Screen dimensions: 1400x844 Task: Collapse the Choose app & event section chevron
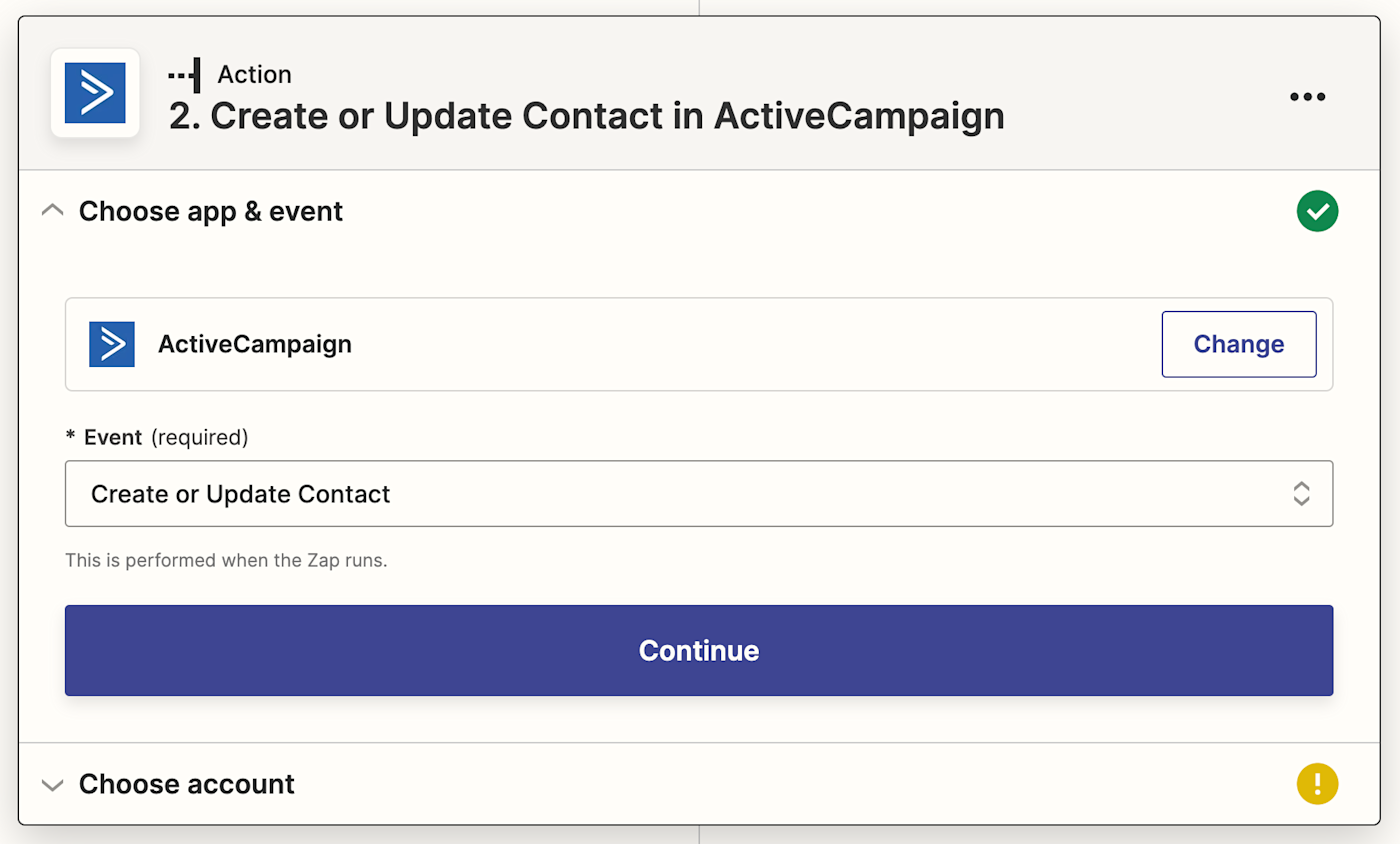pyautogui.click(x=53, y=211)
